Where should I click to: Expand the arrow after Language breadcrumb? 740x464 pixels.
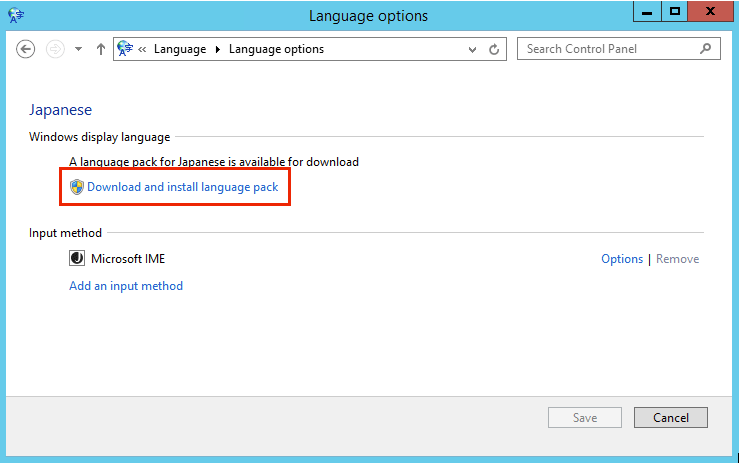[218, 49]
